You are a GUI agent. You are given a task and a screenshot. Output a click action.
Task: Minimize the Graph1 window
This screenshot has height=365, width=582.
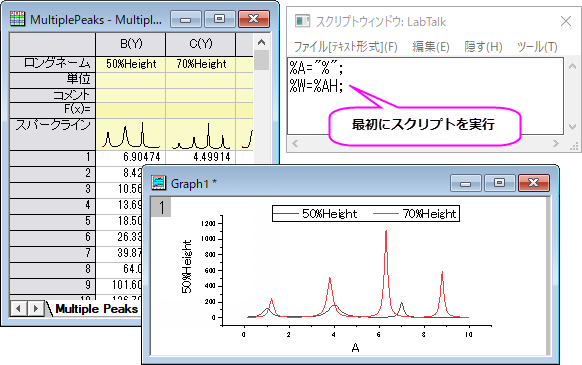coord(466,183)
